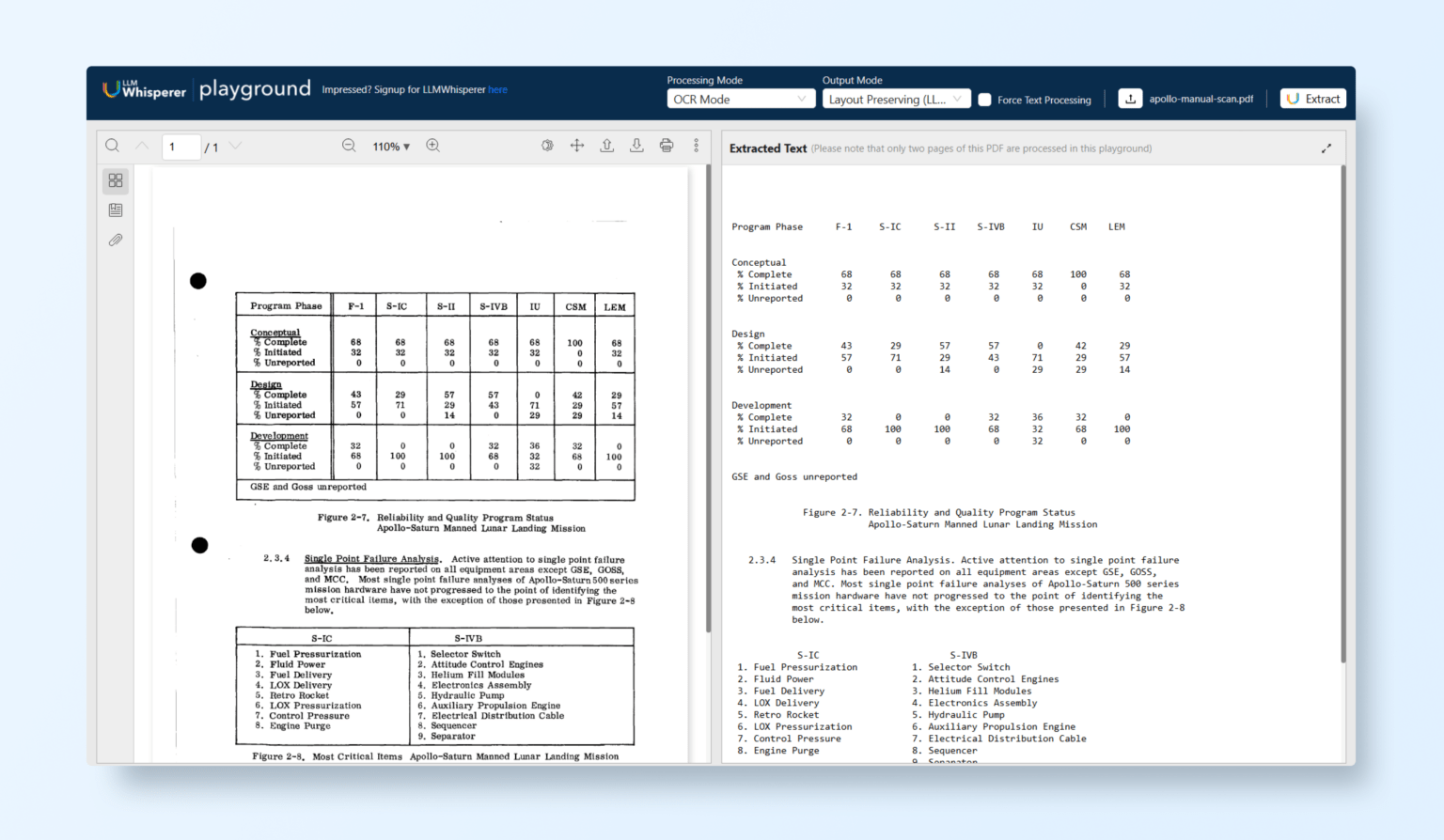Open the page thumbnails panel
The width and height of the screenshot is (1444, 840).
[x=115, y=180]
